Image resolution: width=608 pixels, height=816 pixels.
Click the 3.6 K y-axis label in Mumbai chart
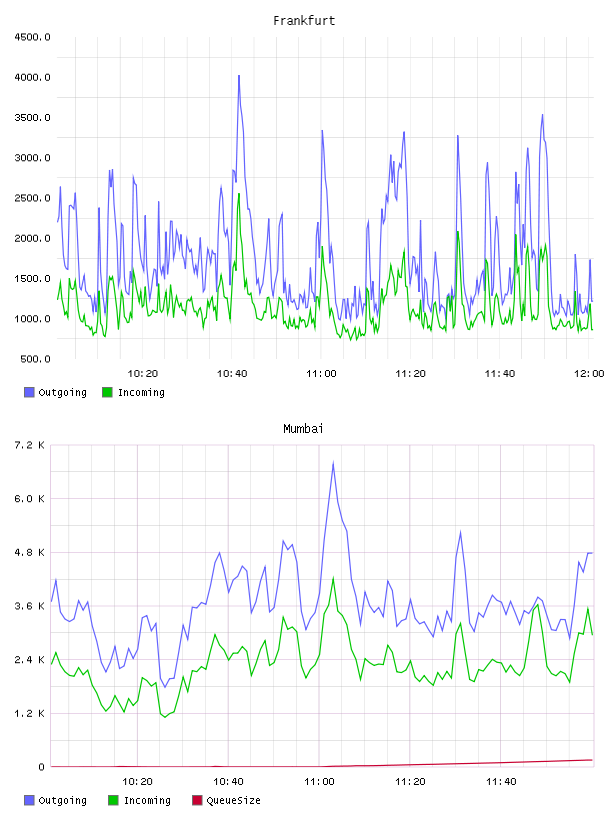29,606
